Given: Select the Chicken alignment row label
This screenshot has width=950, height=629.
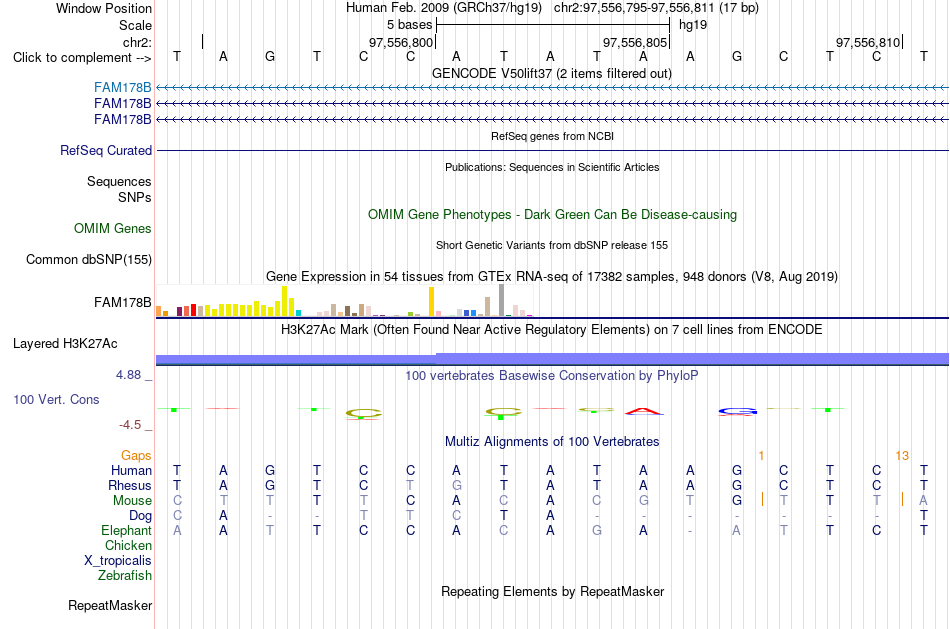Looking at the screenshot, I should coord(128,546).
